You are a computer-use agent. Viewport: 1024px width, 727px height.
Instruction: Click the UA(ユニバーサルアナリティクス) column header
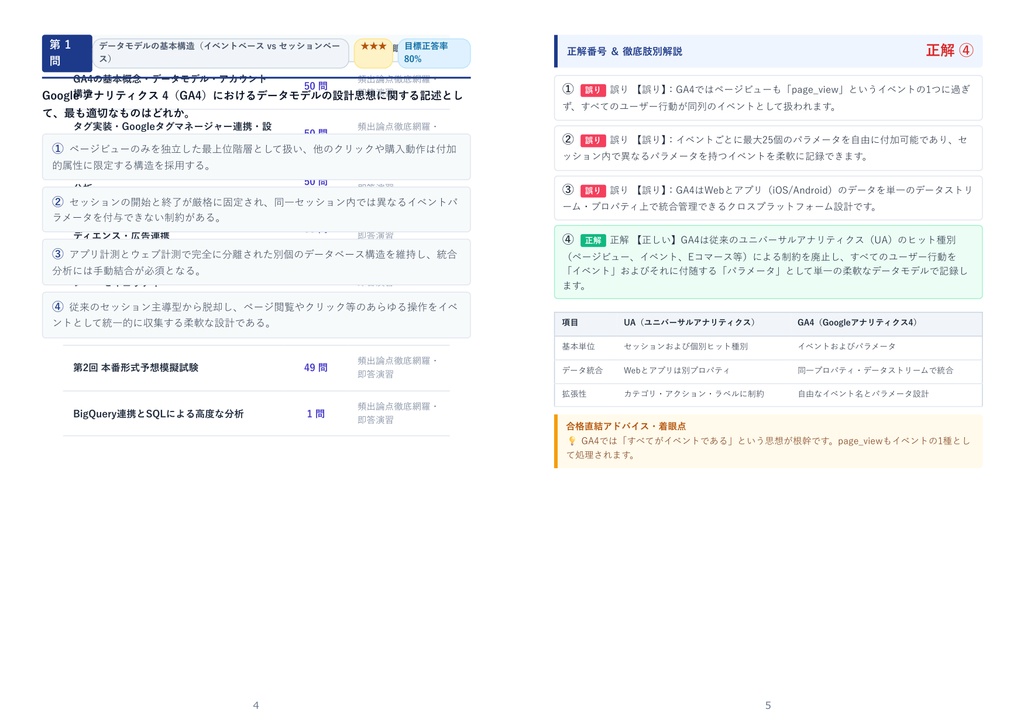click(689, 323)
